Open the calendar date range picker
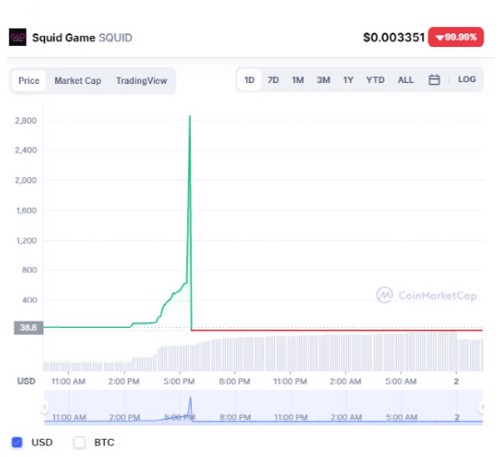The width and height of the screenshot is (500, 457). 434,80
